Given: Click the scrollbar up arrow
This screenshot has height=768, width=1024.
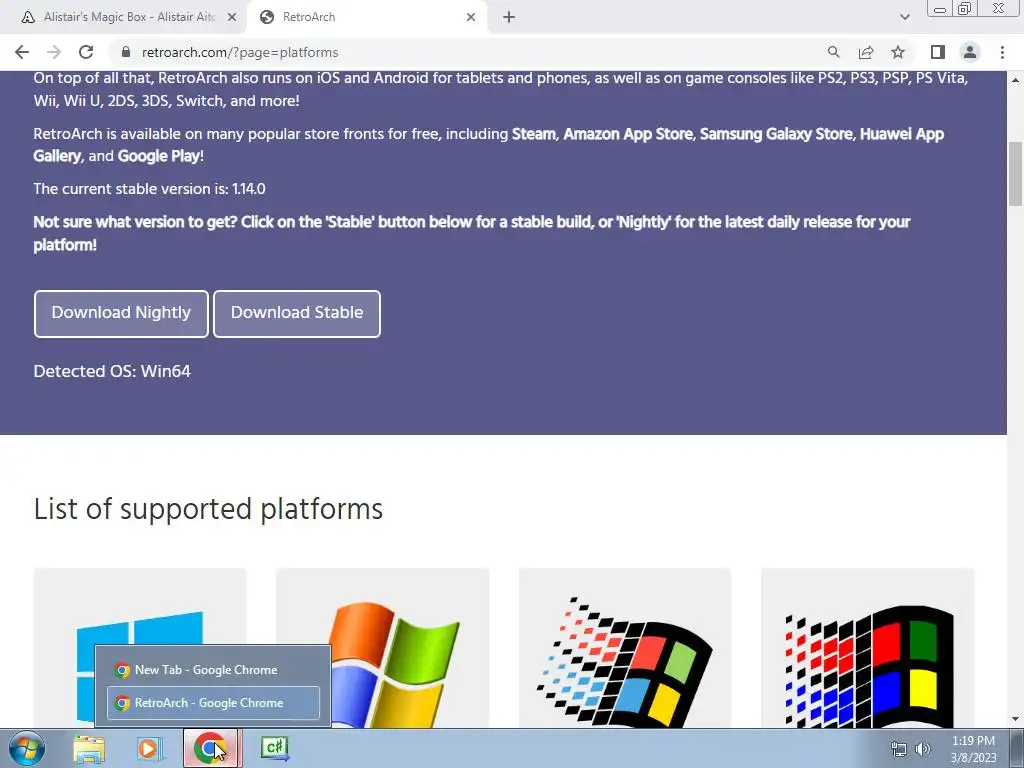Looking at the screenshot, I should coord(1016,80).
